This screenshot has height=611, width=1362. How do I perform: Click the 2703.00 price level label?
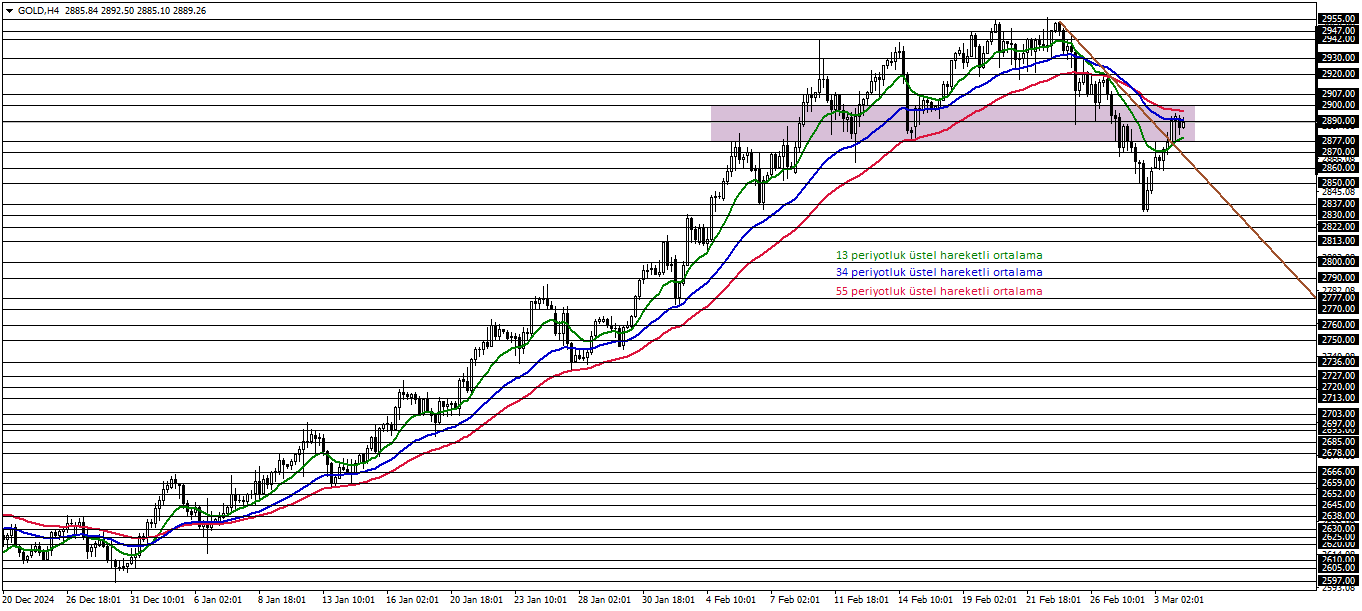coord(1338,413)
